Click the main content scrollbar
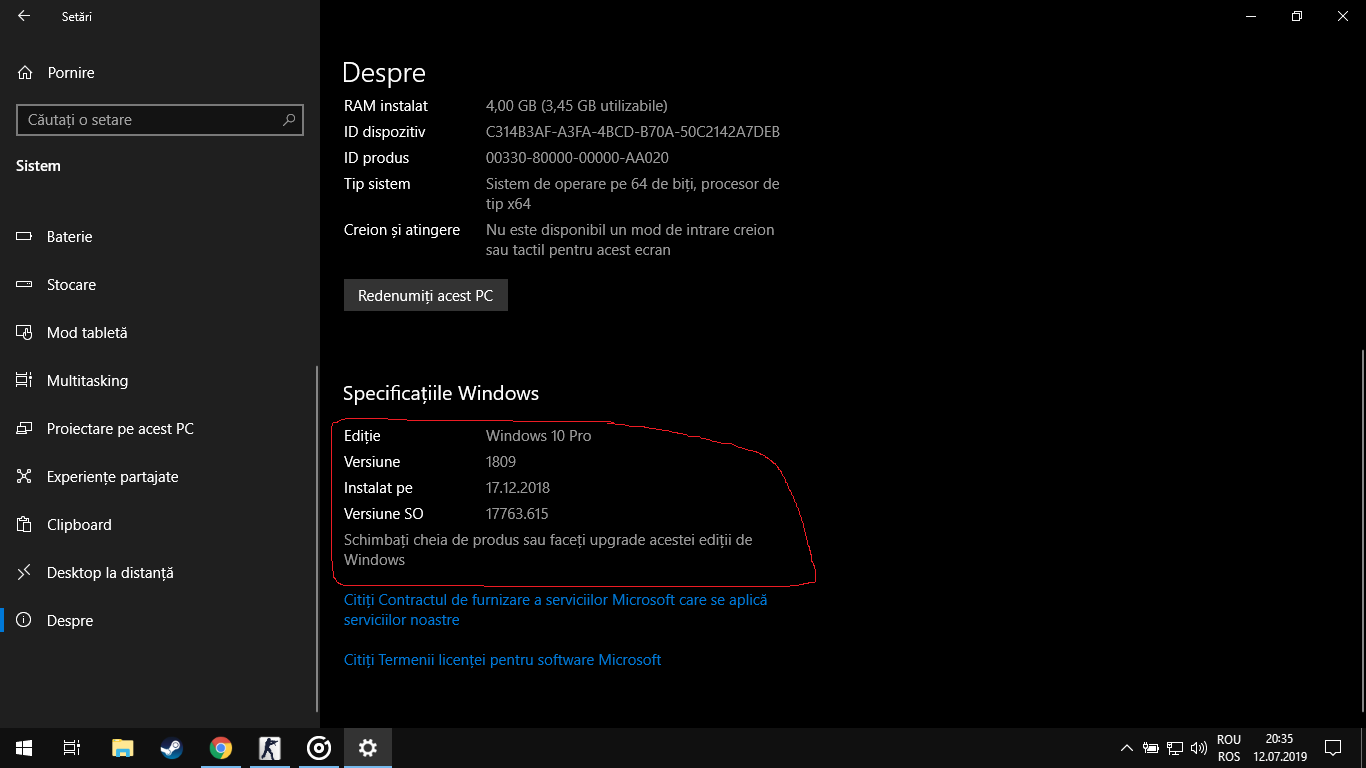Screen dimensions: 1366x768 1362,532
